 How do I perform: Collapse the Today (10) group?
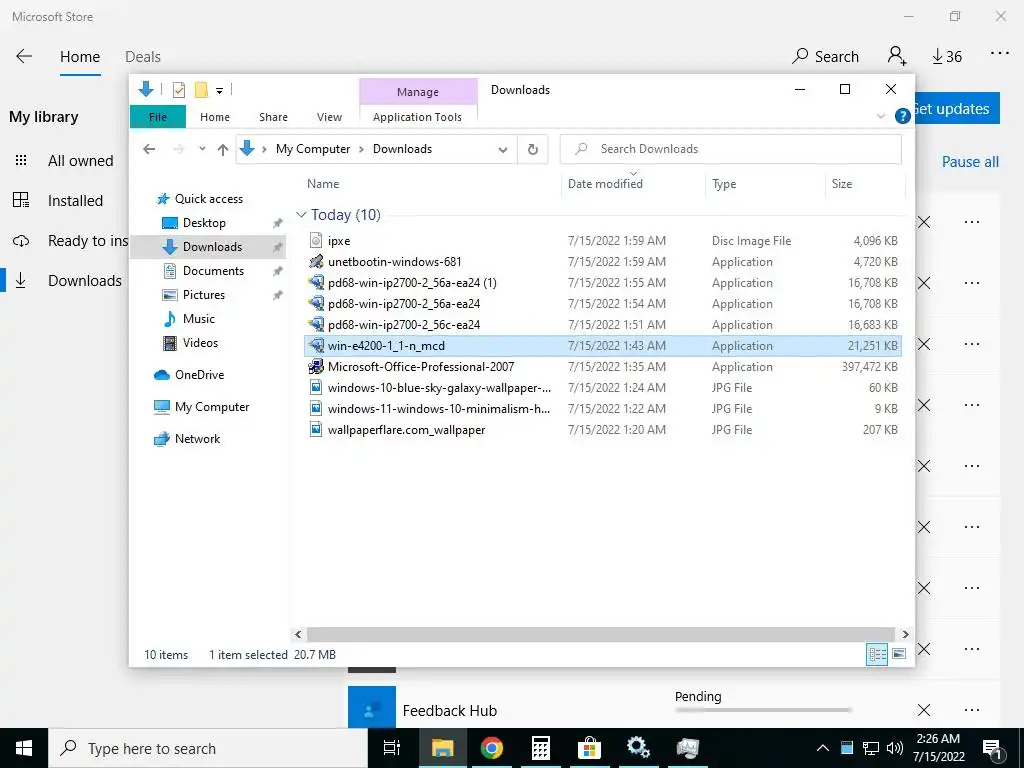click(301, 215)
